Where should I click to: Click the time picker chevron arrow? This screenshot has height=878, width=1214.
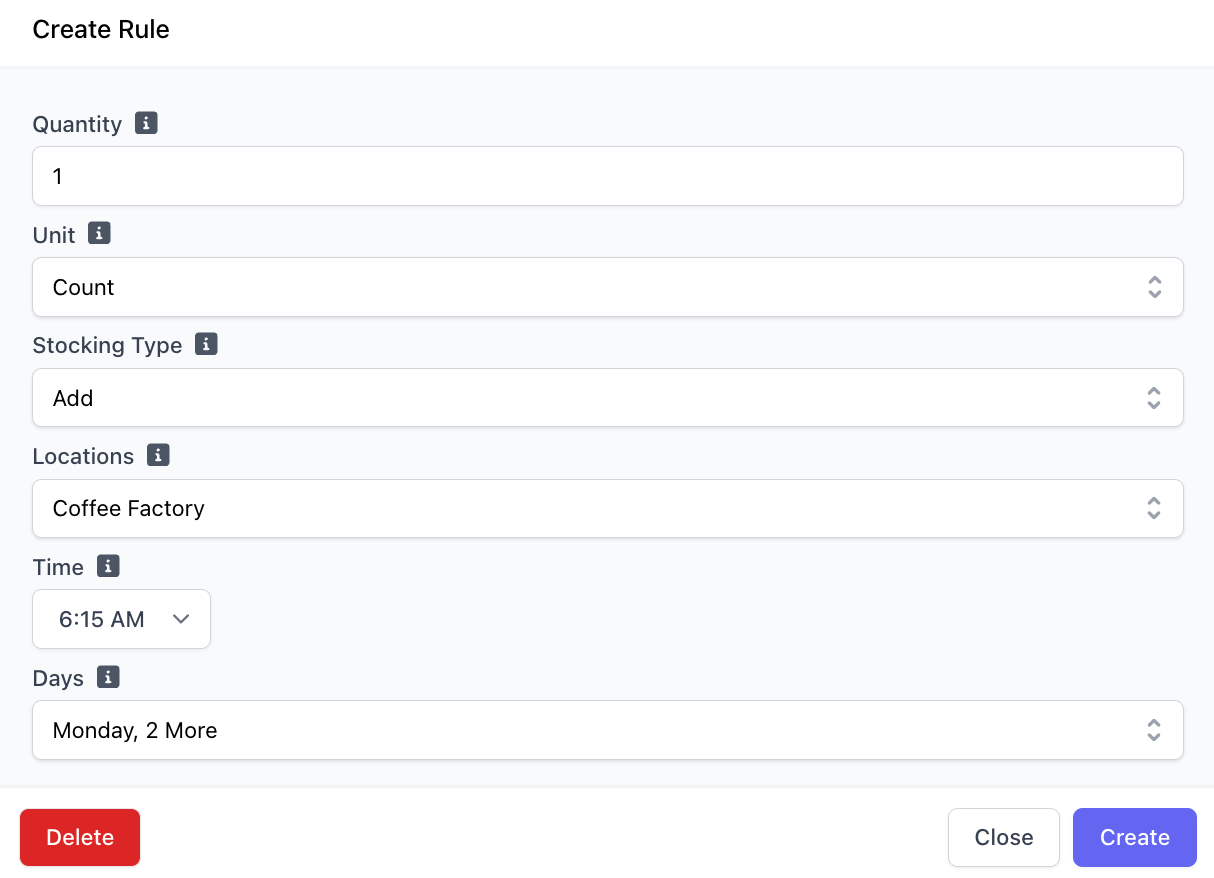pyautogui.click(x=181, y=619)
